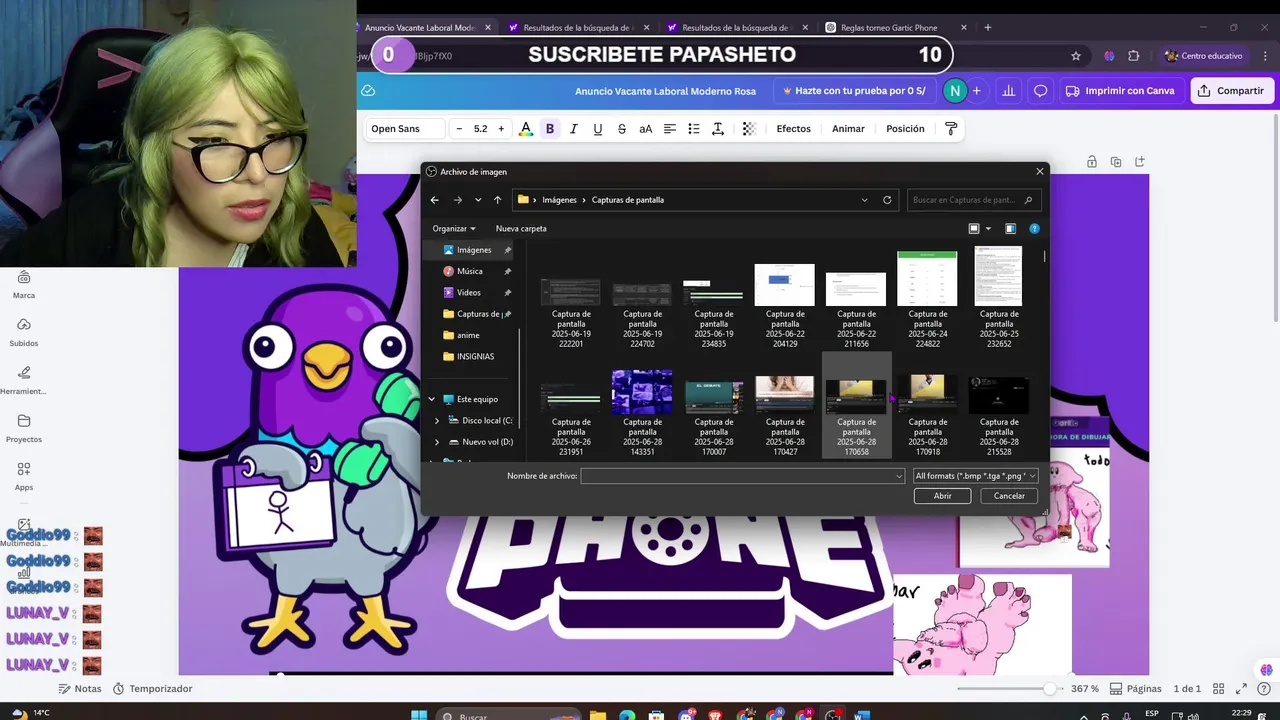Select Música in navigation pane
This screenshot has height=720, width=1280.
click(x=470, y=271)
